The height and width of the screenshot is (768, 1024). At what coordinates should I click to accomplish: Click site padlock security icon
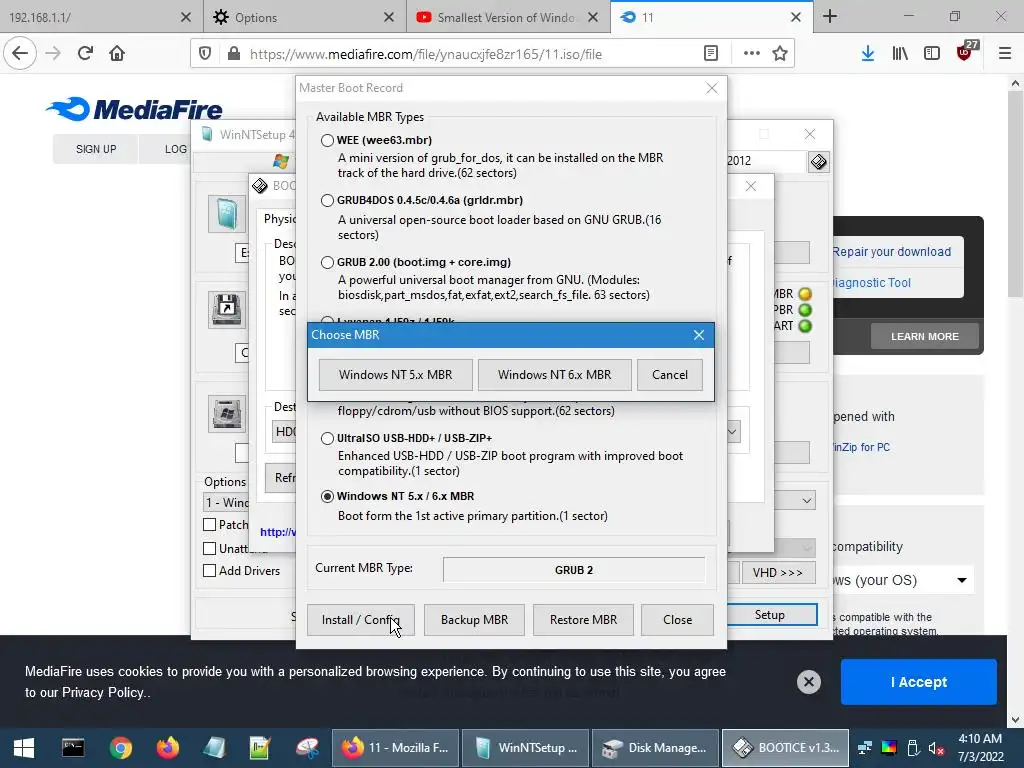point(234,54)
